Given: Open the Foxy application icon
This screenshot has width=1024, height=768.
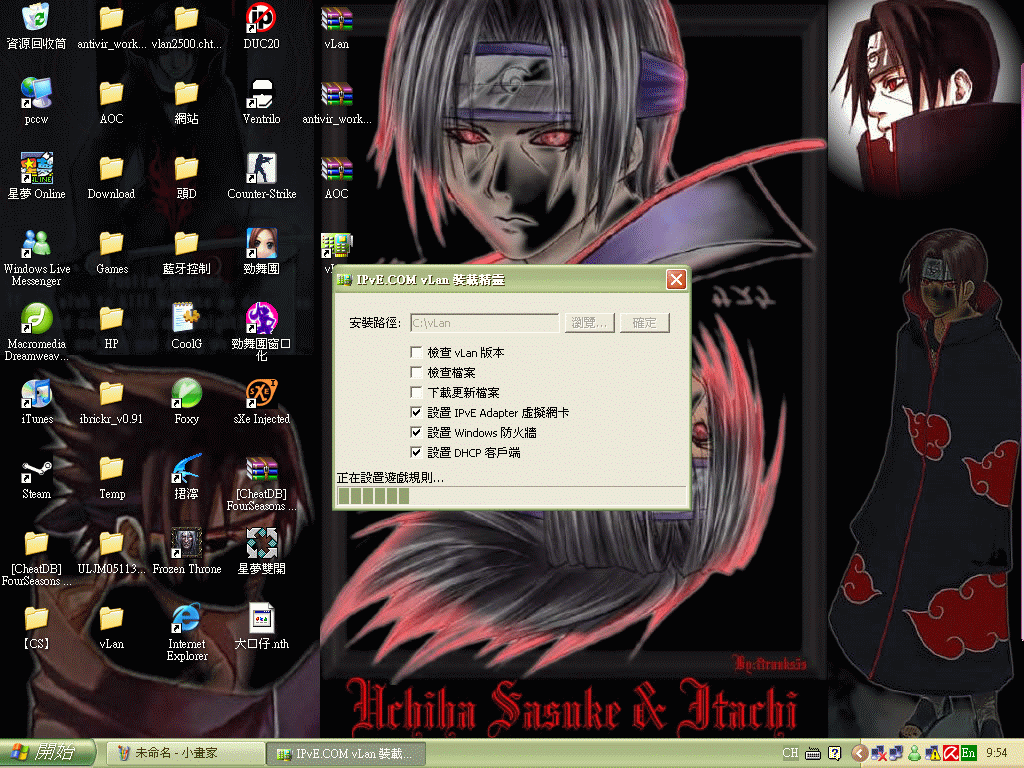Looking at the screenshot, I should click(186, 395).
